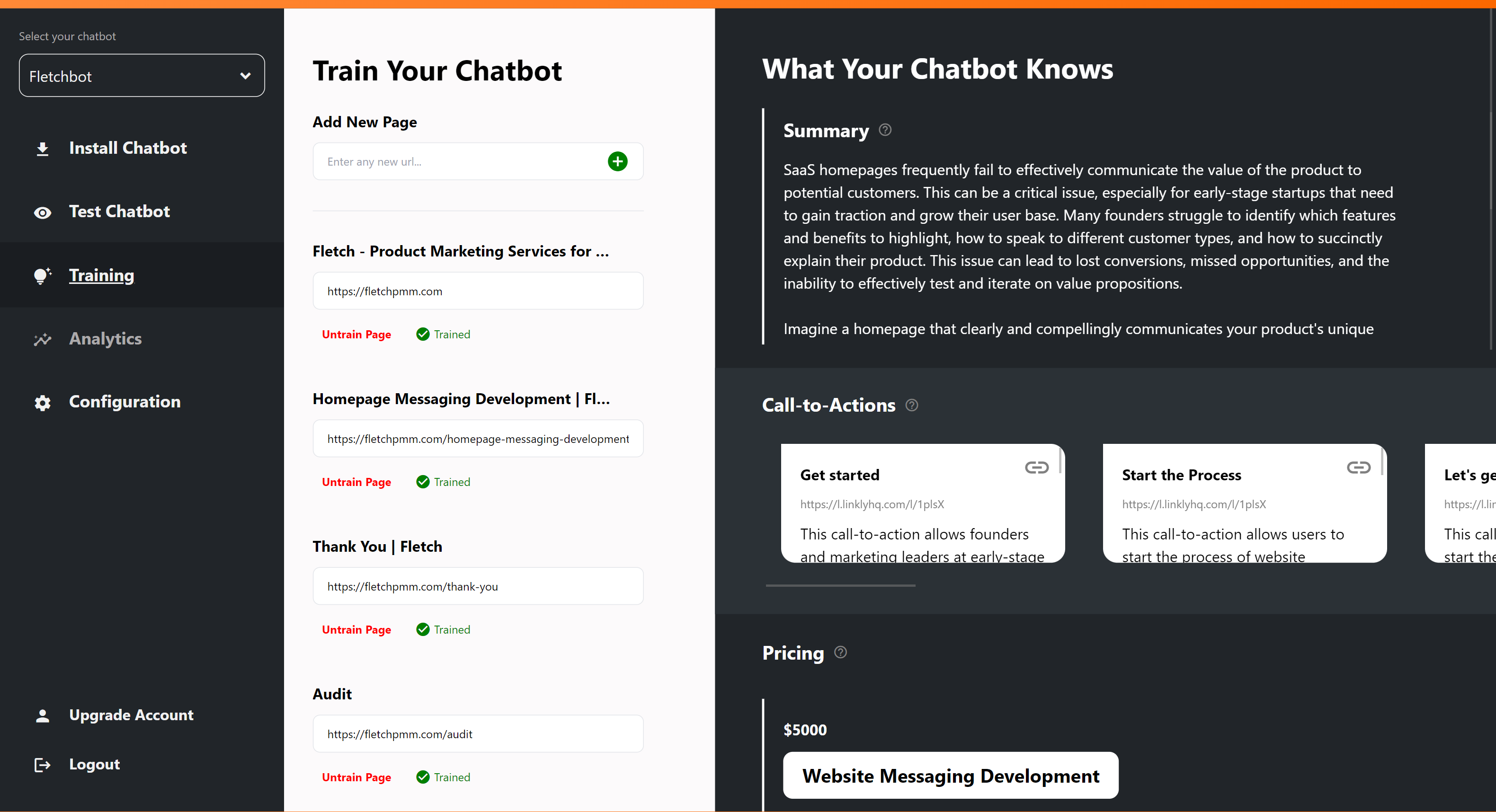Image resolution: width=1496 pixels, height=812 pixels.
Task: Untrain the fletchpmm.com homepage page
Action: pyautogui.click(x=356, y=335)
